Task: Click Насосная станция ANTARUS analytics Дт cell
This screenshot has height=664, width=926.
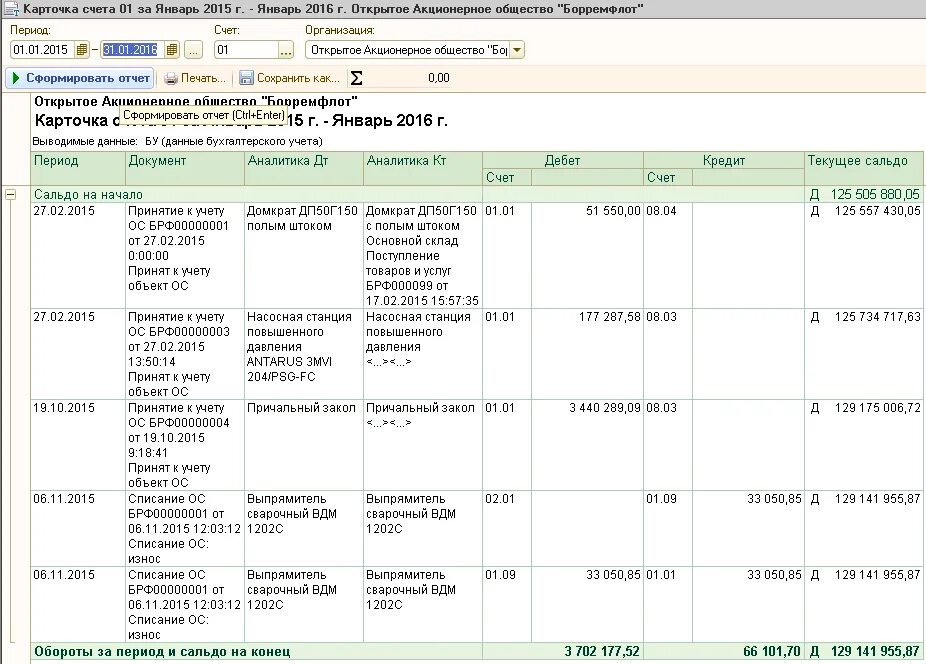Action: coord(304,354)
